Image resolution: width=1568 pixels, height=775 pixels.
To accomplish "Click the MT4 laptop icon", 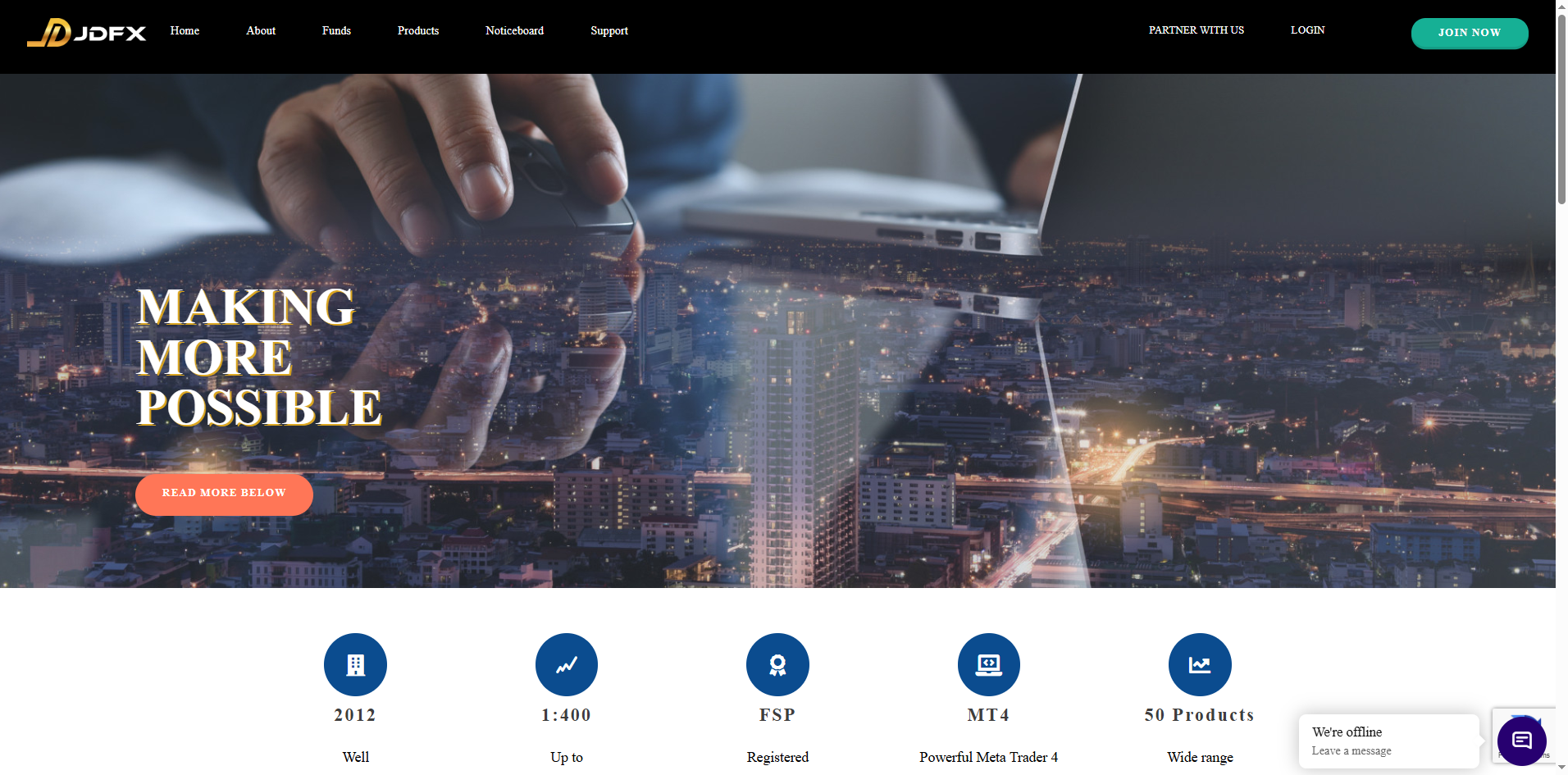I will click(989, 664).
